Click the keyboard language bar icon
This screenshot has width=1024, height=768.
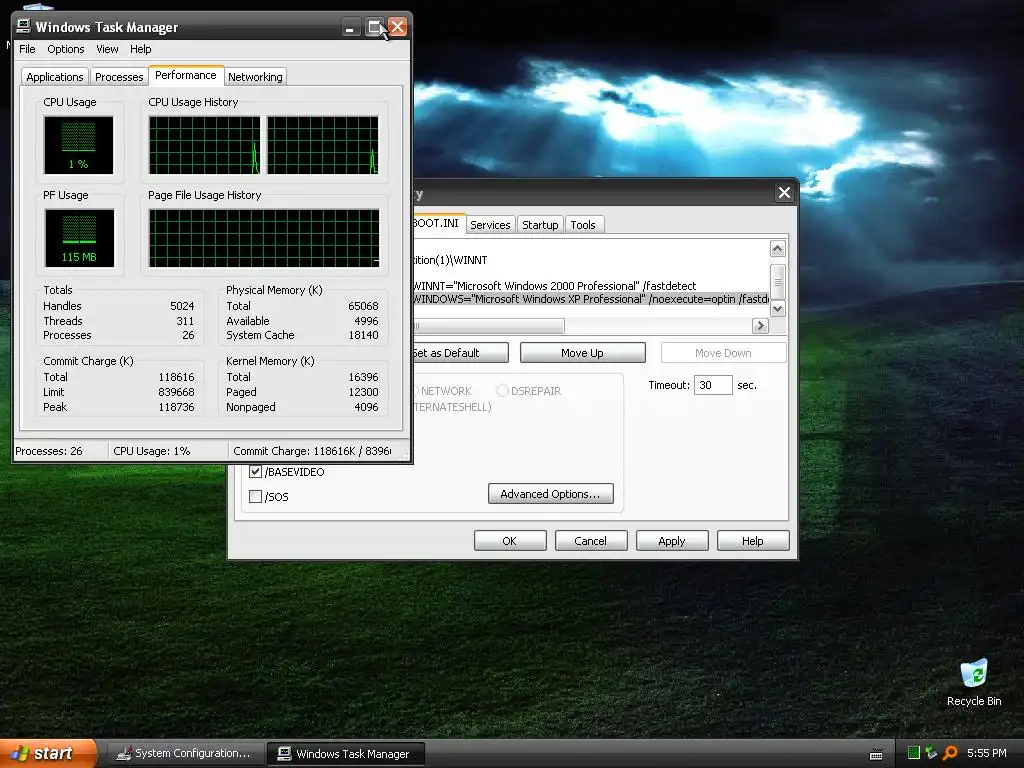[876, 754]
